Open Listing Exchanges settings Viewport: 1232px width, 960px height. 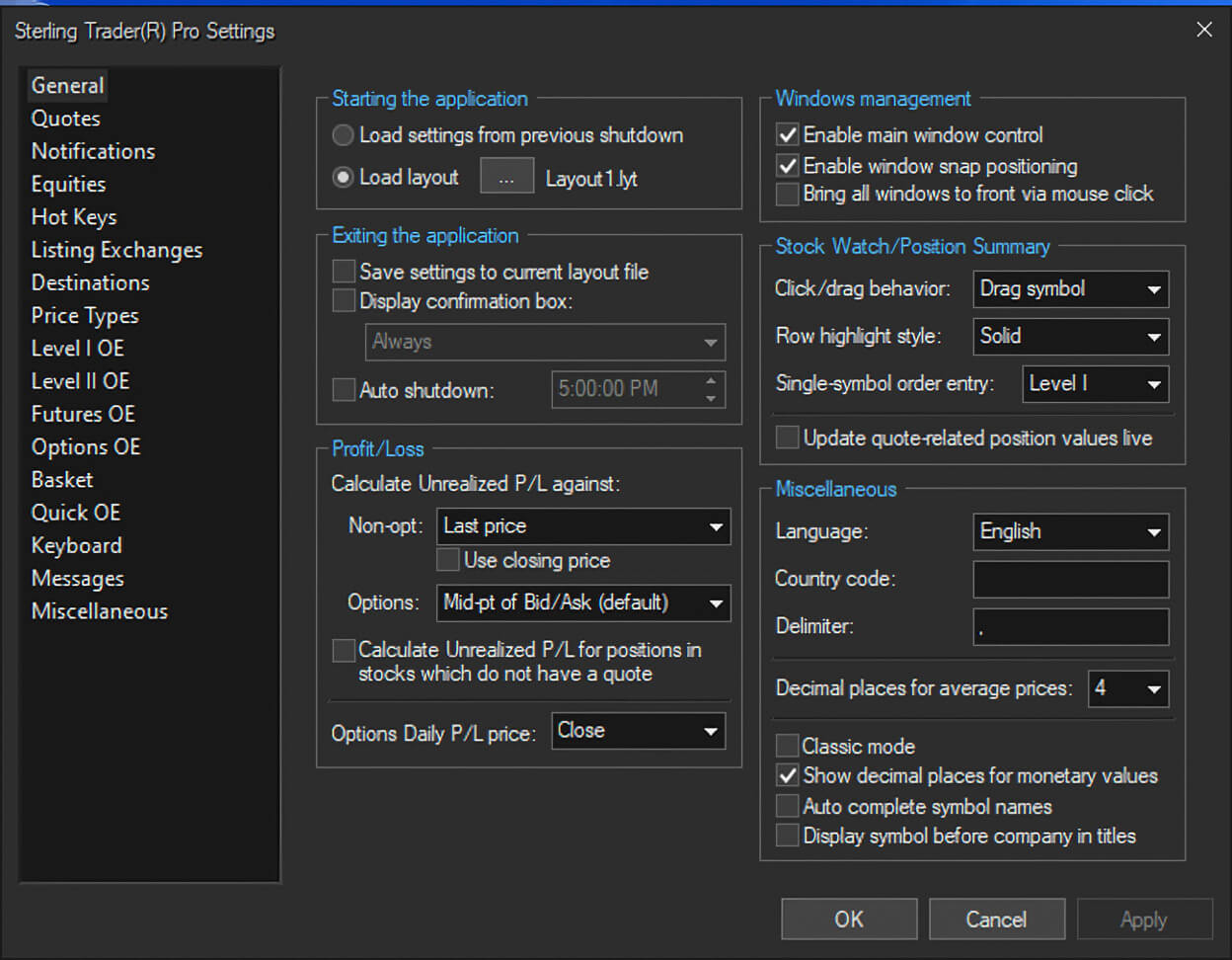(x=116, y=250)
